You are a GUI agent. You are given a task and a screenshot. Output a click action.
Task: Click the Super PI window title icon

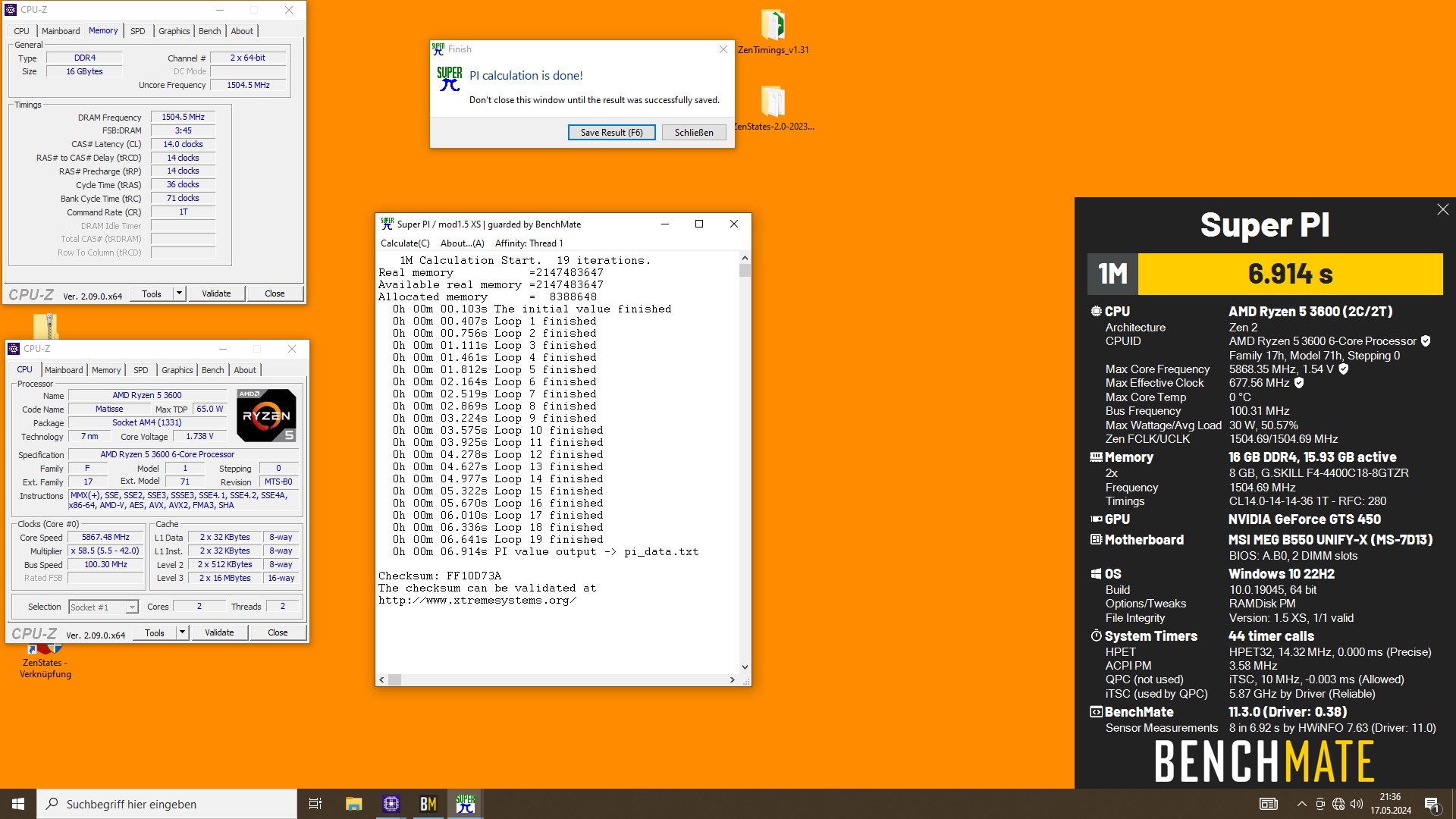387,224
